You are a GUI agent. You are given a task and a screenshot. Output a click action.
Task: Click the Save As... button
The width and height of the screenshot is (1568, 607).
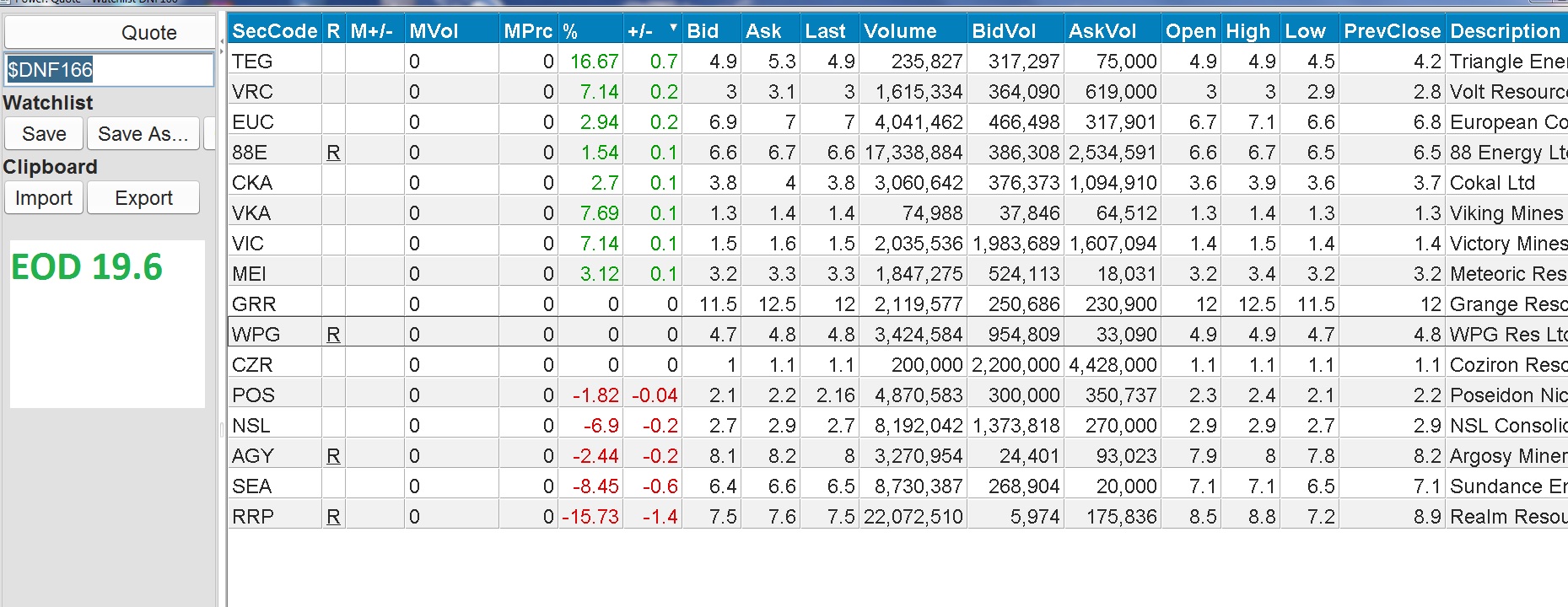(143, 134)
